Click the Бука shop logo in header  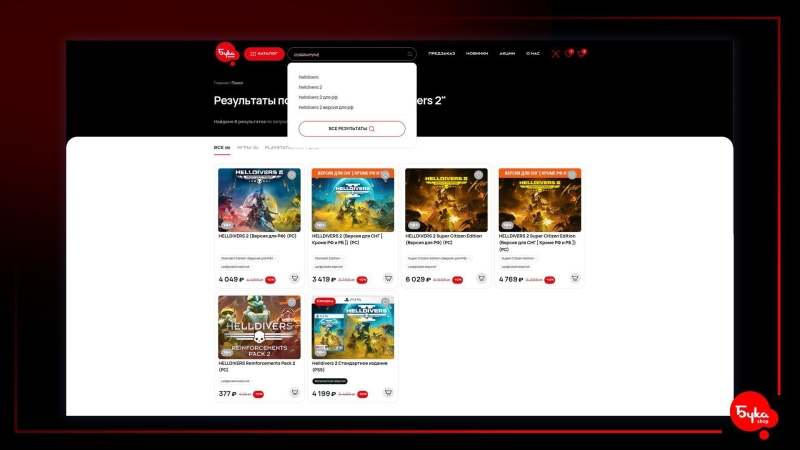pos(227,53)
